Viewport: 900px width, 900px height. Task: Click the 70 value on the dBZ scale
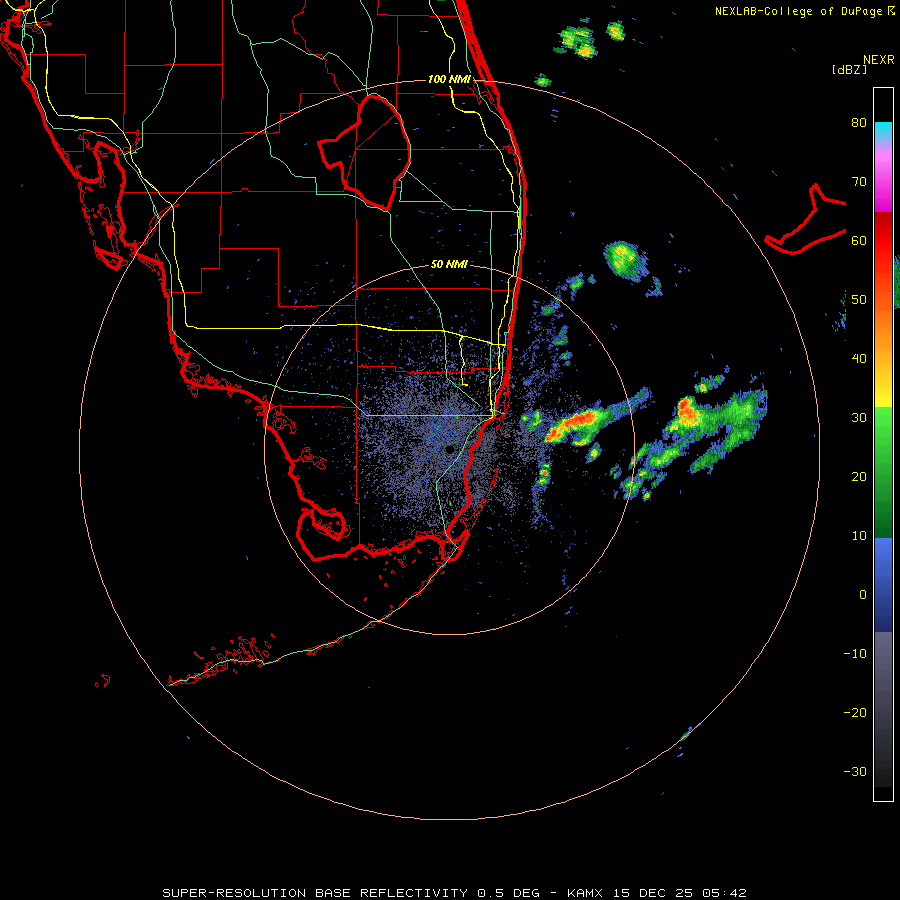point(859,182)
